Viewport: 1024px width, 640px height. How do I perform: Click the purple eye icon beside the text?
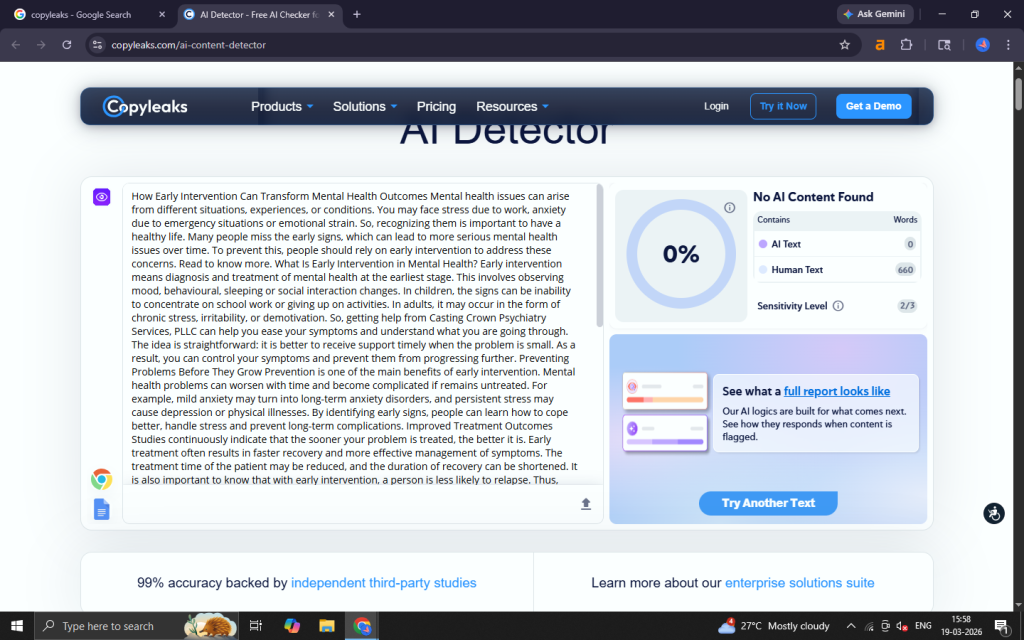click(101, 197)
